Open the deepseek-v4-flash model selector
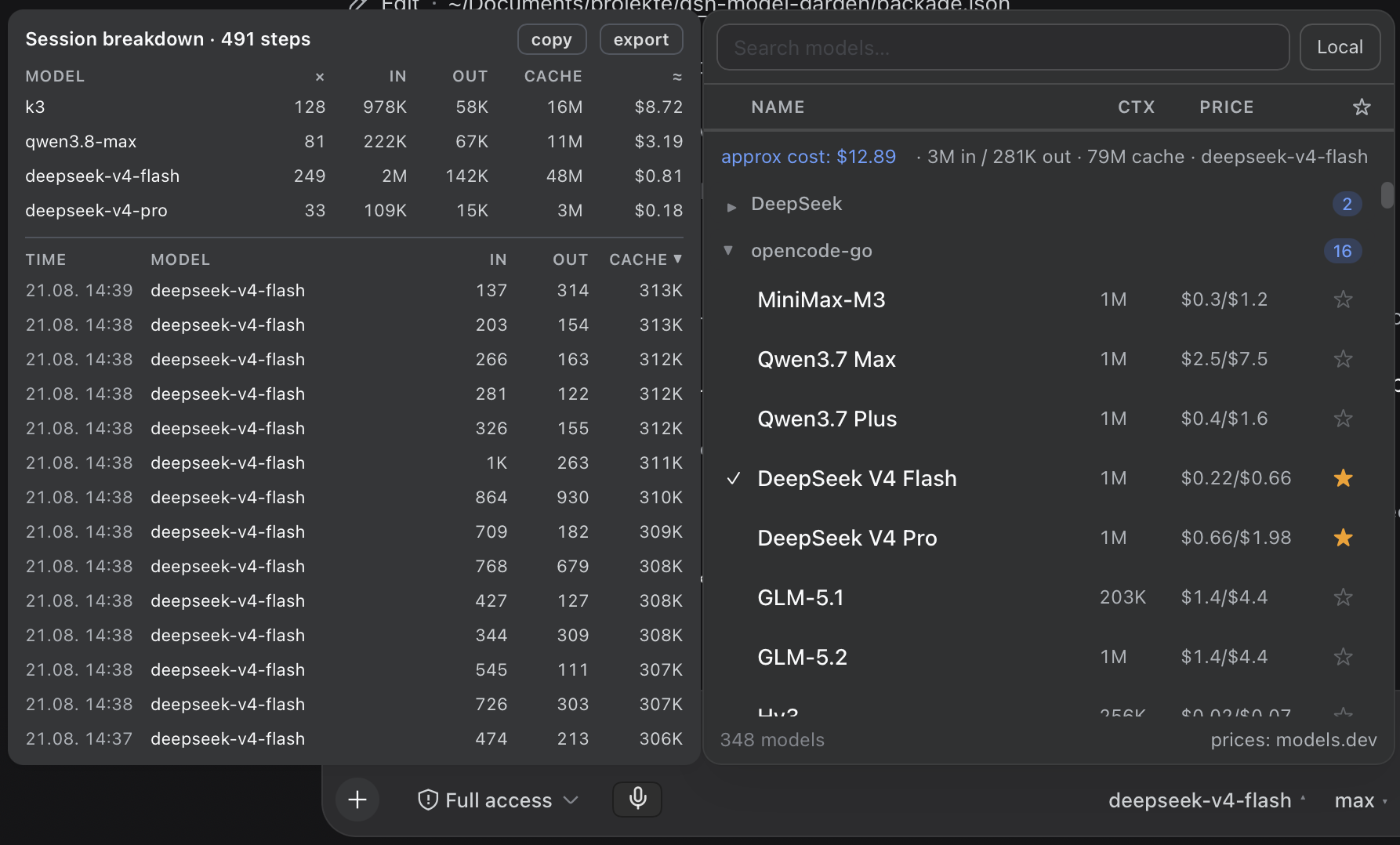This screenshot has width=1400, height=845. (1206, 800)
